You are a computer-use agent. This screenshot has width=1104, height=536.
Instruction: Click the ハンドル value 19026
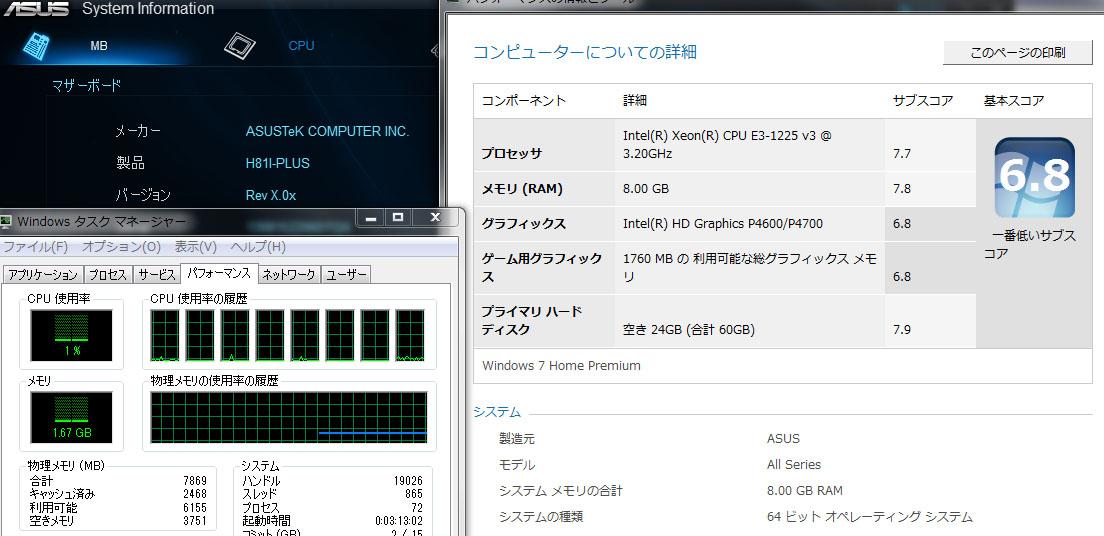408,481
